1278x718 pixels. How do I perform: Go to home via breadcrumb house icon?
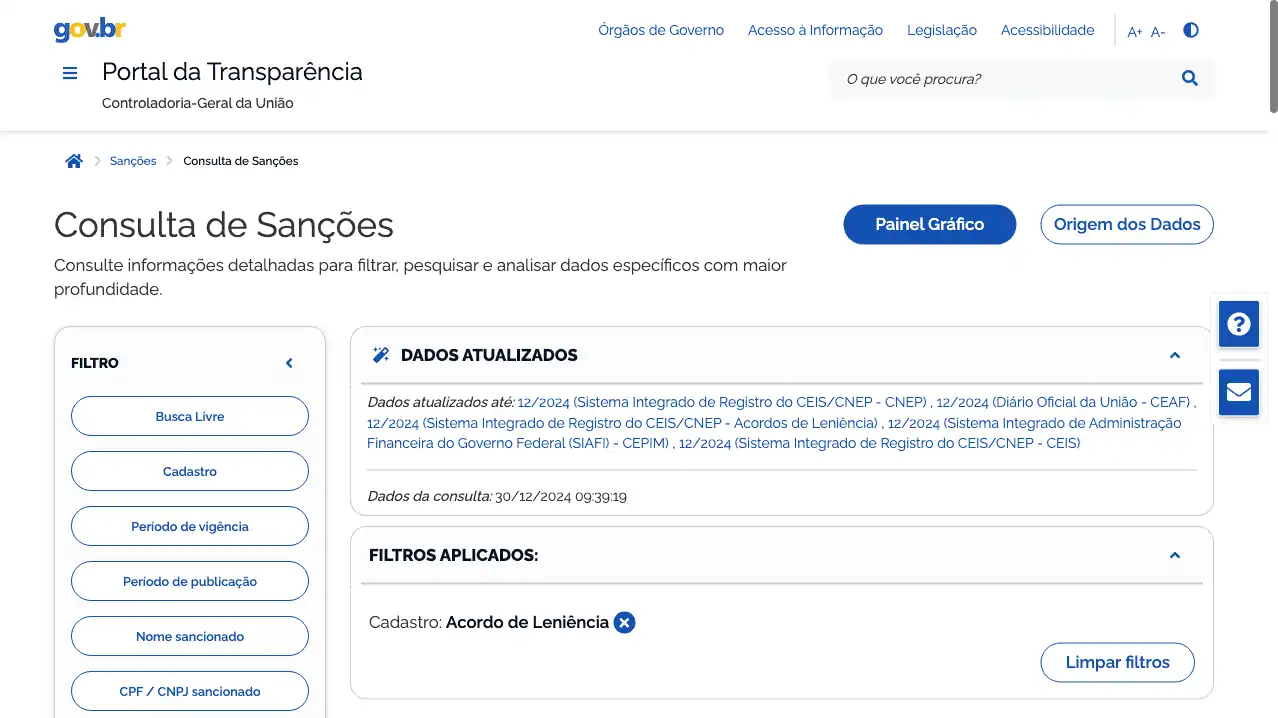(74, 161)
